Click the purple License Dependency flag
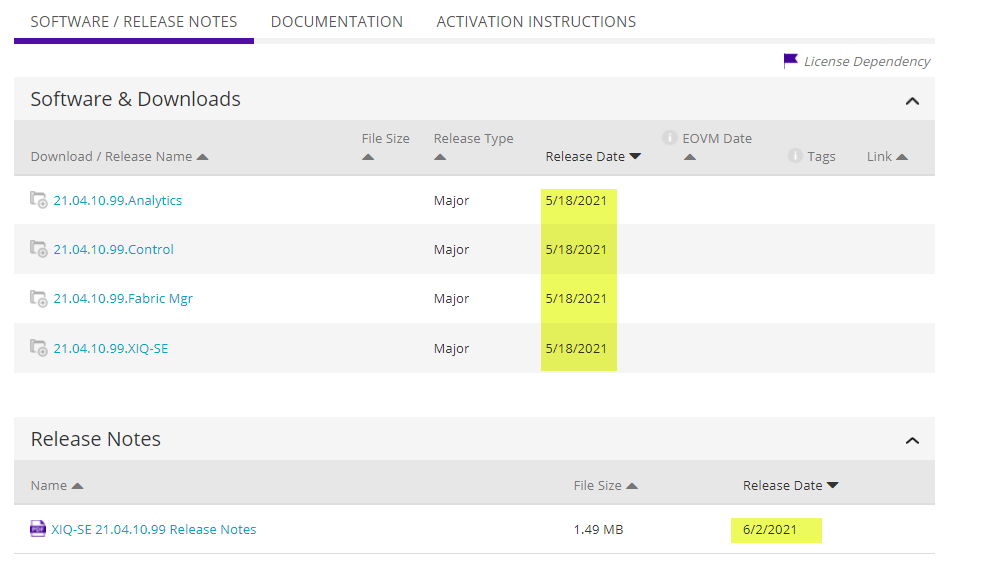The width and height of the screenshot is (984, 588). pos(791,61)
